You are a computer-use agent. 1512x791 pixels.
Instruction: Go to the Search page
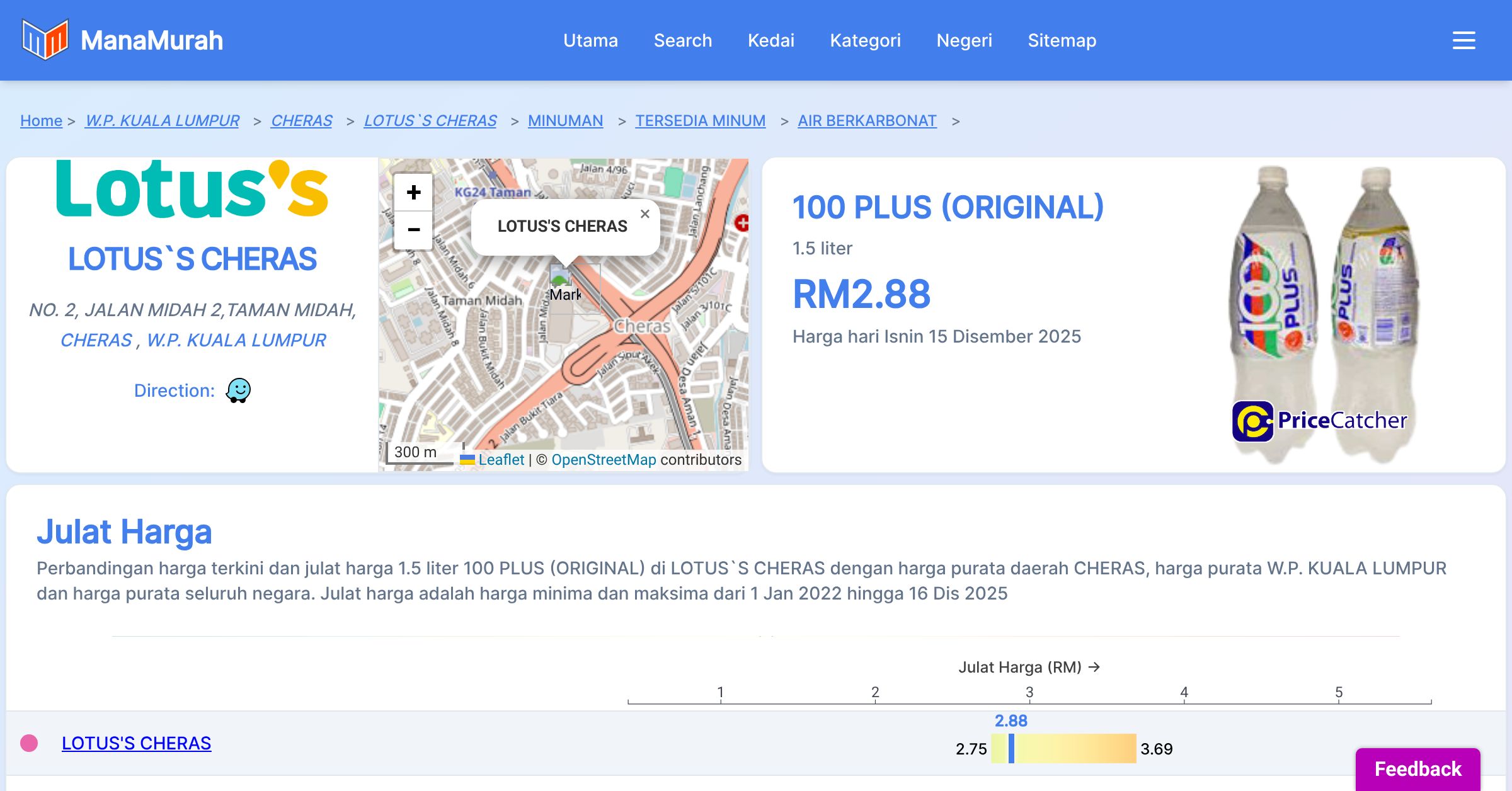[682, 40]
